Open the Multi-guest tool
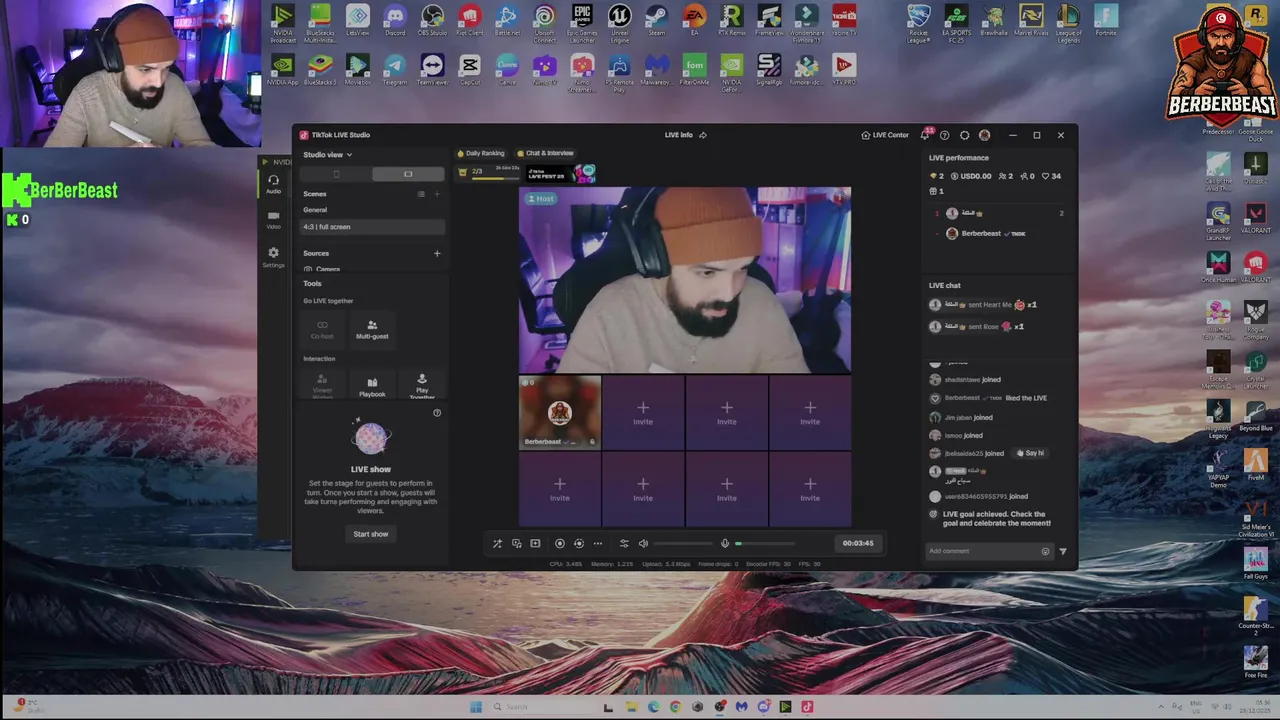Screen dimensions: 1280x720 click(372, 329)
